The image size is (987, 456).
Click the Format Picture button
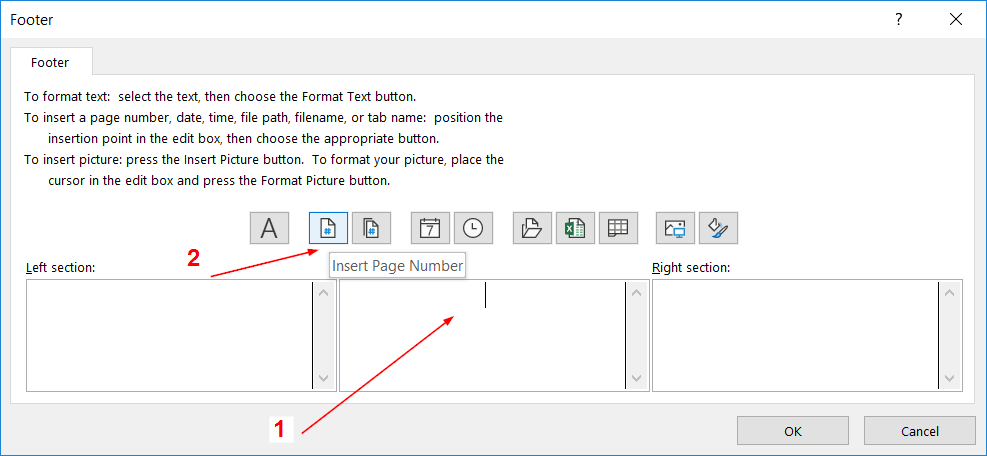click(x=718, y=228)
